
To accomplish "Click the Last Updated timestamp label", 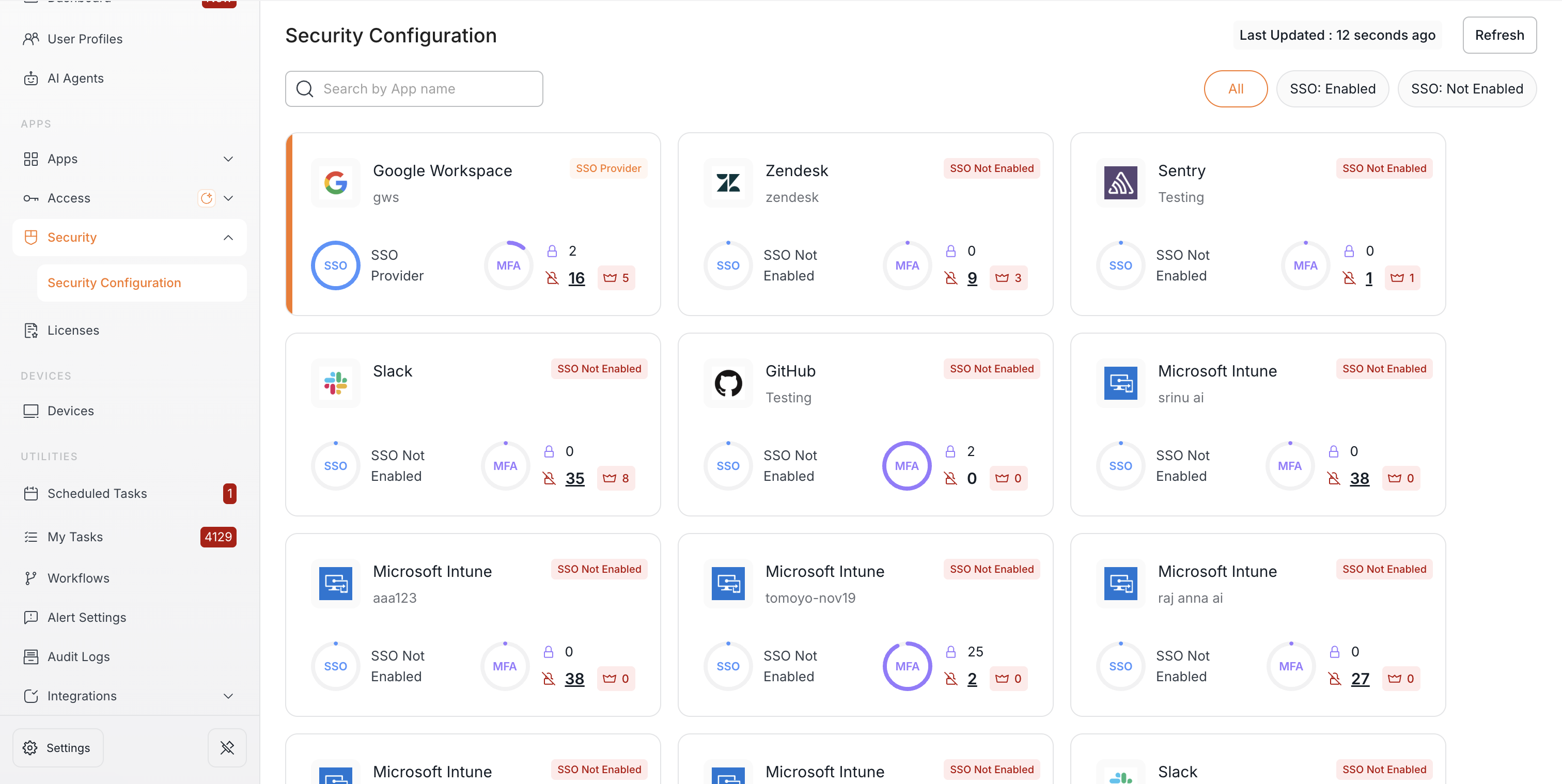I will coord(1337,35).
